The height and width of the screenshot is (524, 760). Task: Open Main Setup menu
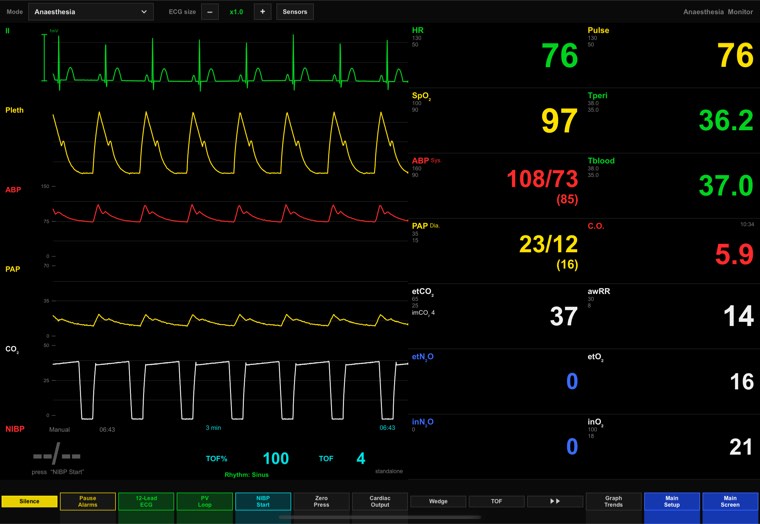(672, 501)
